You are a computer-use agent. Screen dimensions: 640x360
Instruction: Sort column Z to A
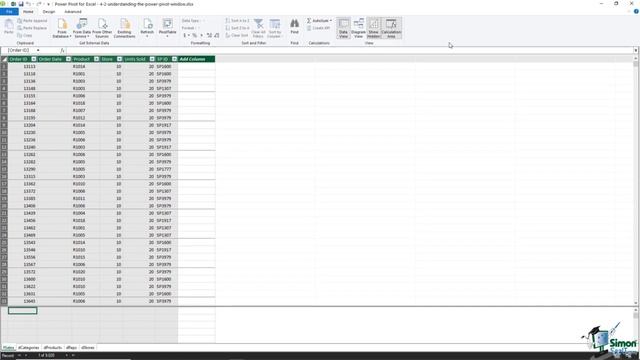pyautogui.click(x=237, y=28)
